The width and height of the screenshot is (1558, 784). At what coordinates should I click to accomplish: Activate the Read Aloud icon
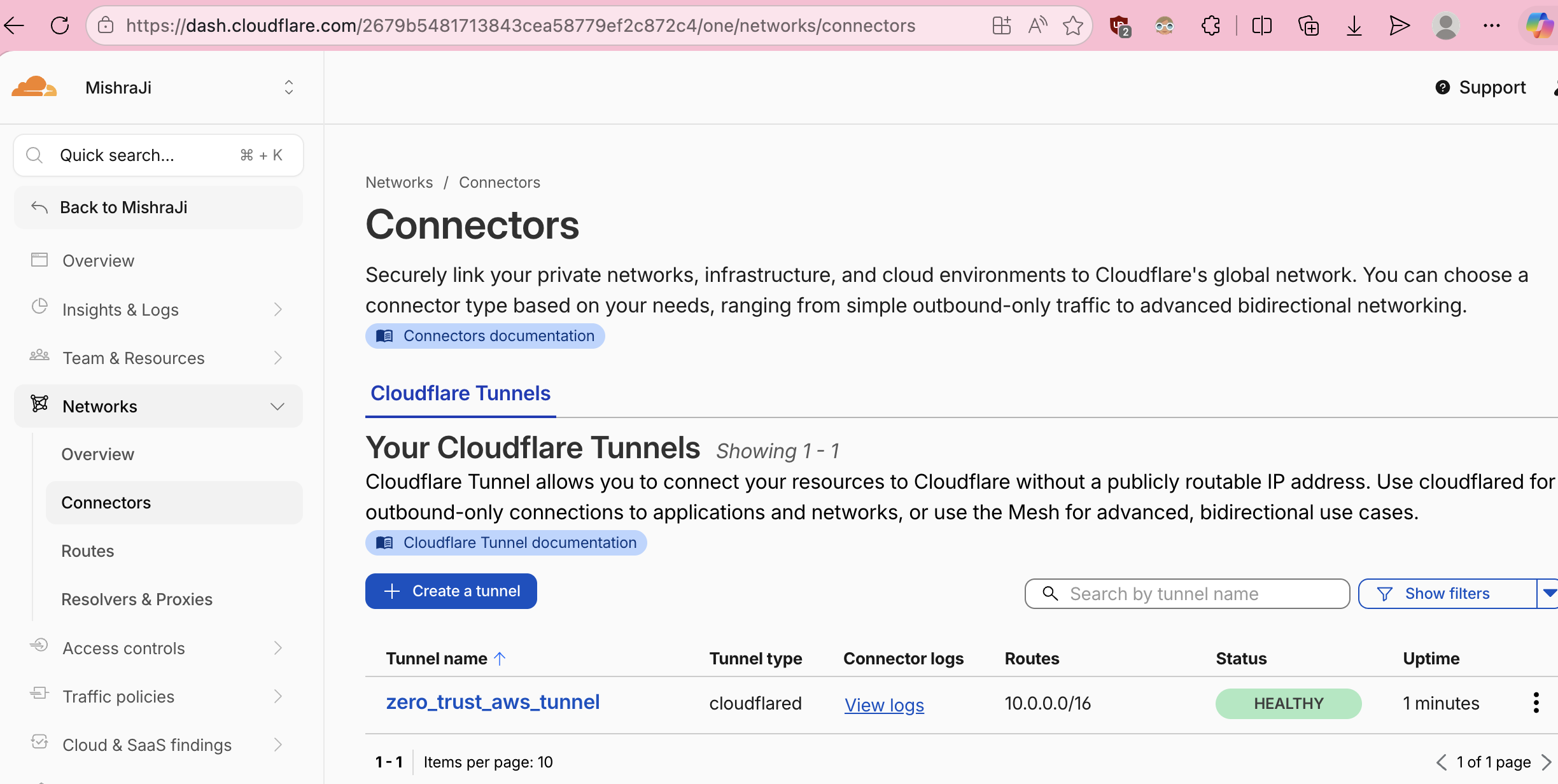click(1037, 25)
